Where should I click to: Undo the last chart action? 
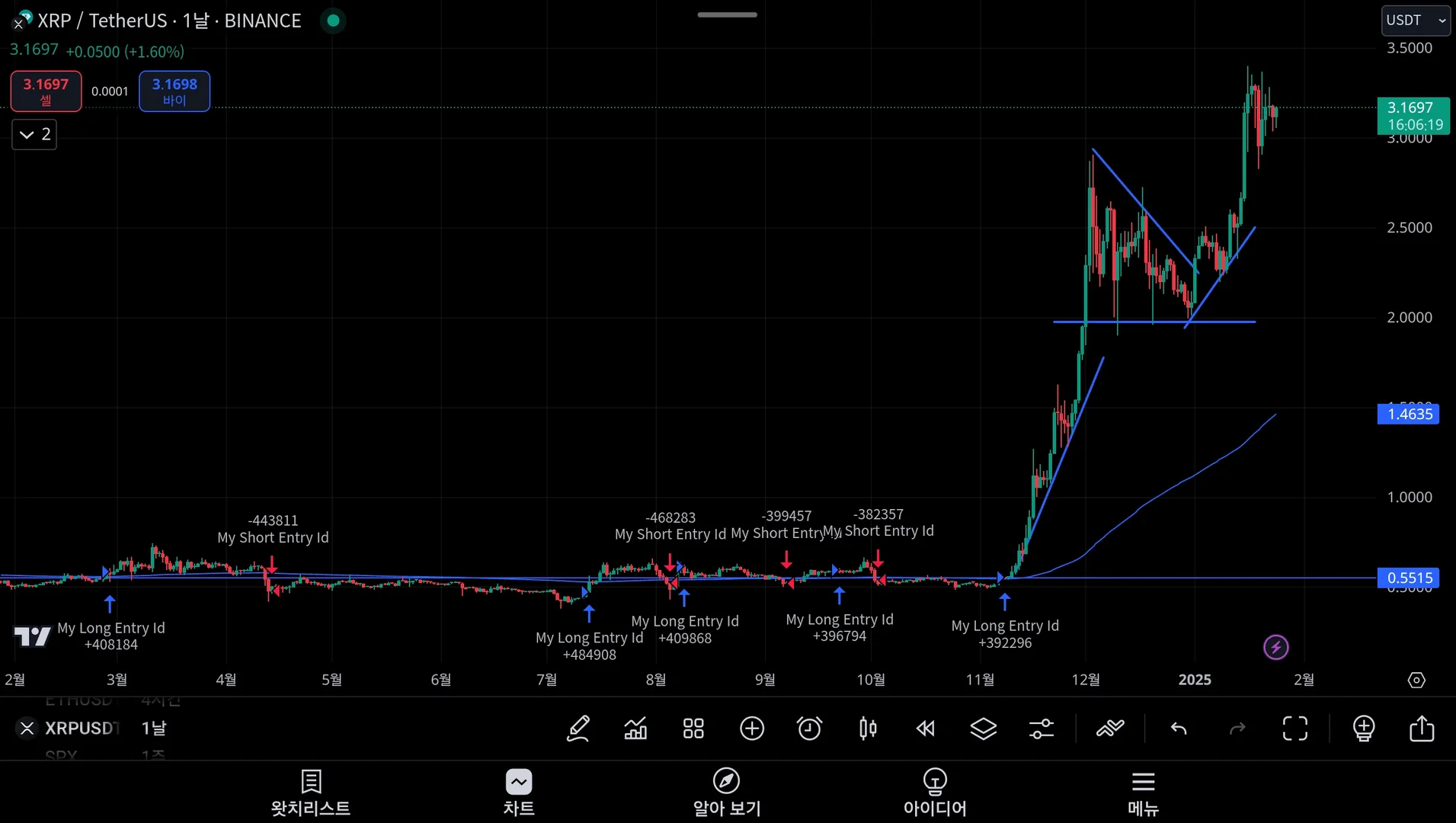coord(1179,729)
